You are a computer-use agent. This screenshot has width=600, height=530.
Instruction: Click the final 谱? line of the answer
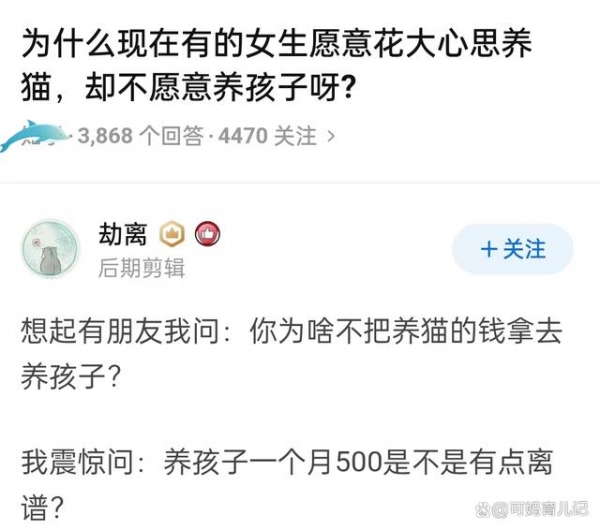pyautogui.click(x=45, y=507)
